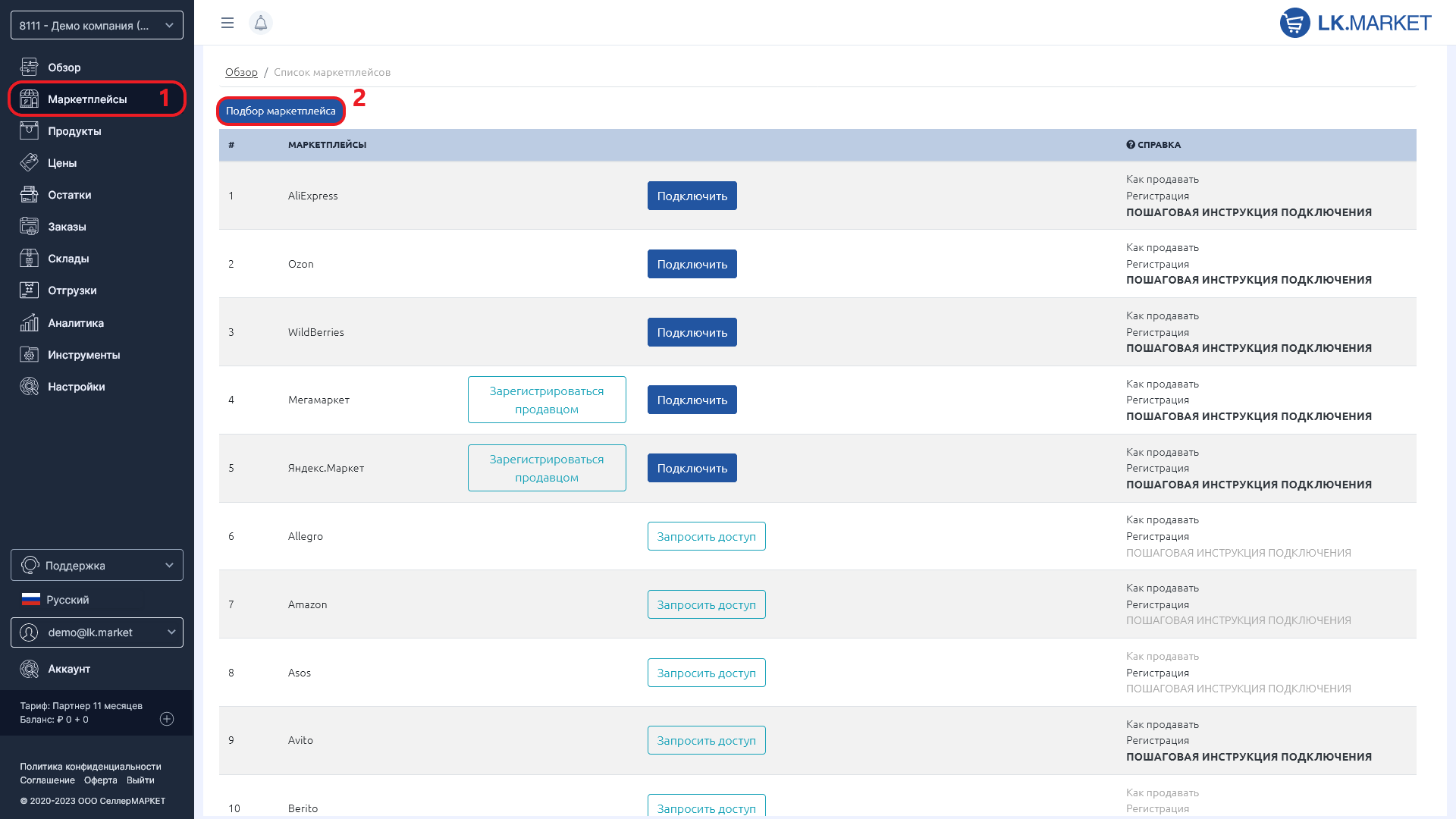This screenshot has height=819, width=1456.
Task: Connect AliExpress with Подключить
Action: click(692, 196)
